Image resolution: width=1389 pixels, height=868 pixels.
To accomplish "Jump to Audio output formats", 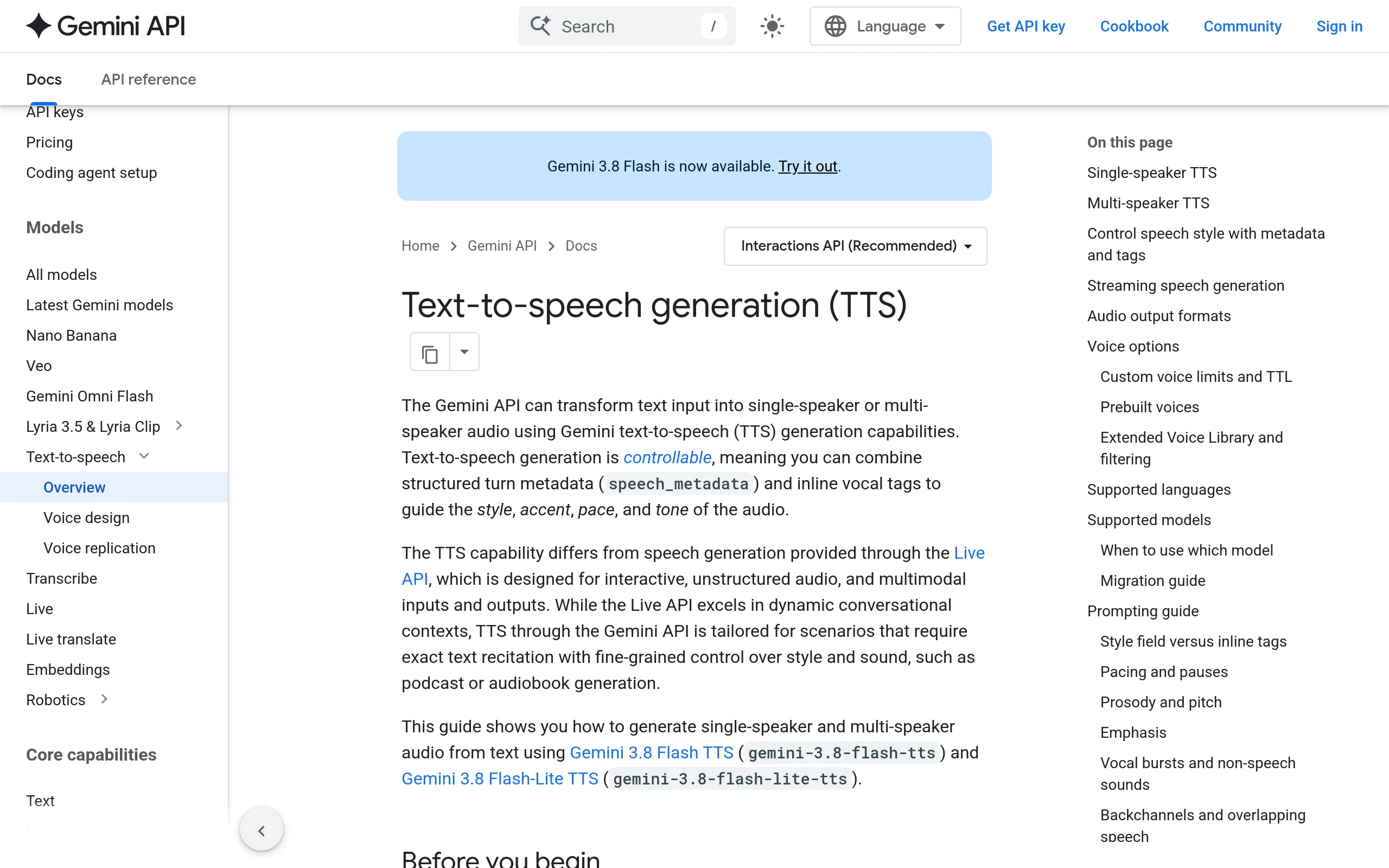I will click(1159, 316).
